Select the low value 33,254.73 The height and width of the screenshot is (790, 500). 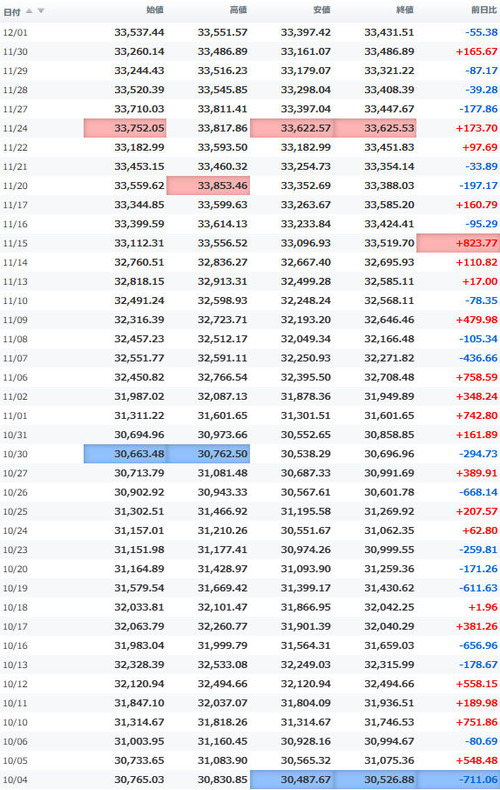point(305,167)
